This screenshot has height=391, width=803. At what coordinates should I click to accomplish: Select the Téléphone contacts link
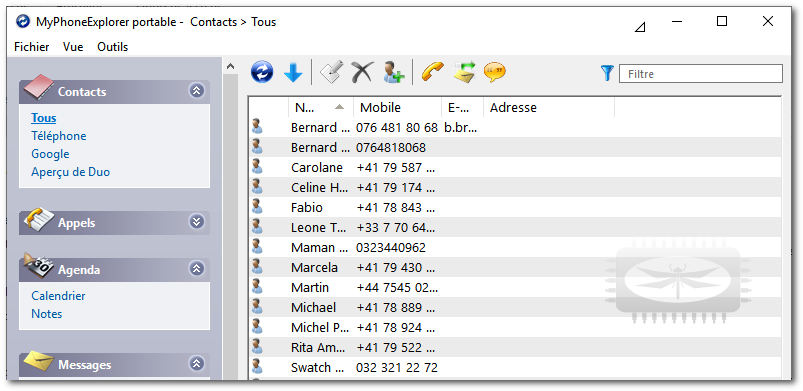point(59,136)
